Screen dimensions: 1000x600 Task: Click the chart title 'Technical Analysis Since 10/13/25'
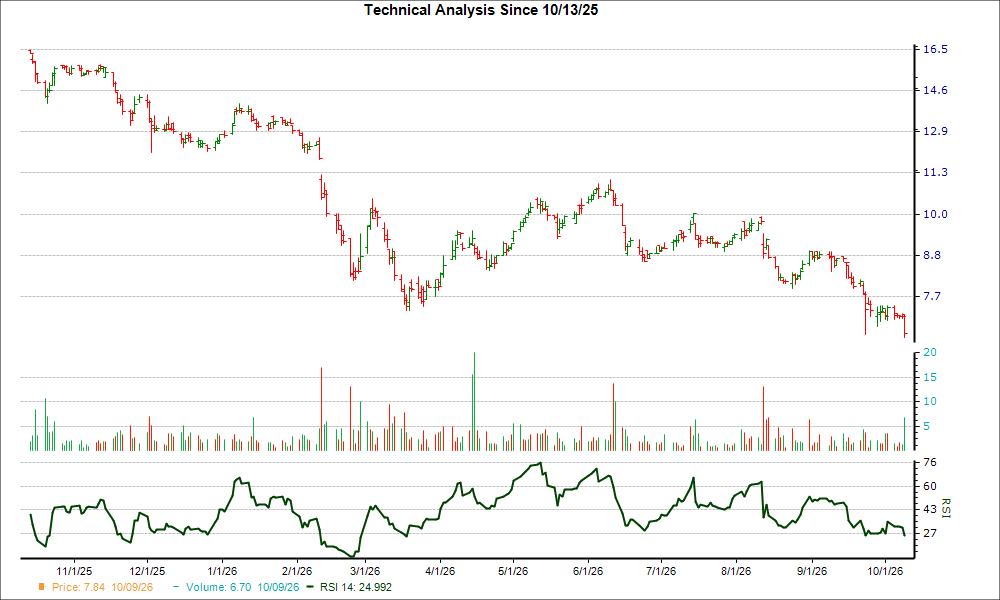(x=481, y=10)
